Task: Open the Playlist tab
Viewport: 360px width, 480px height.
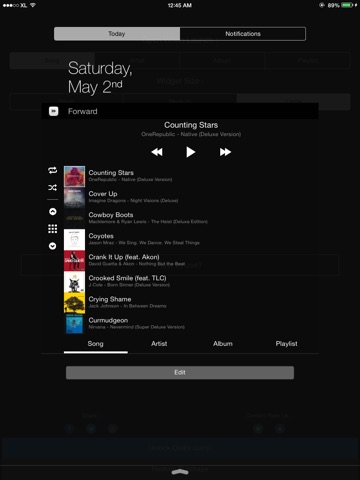Action: [286, 344]
